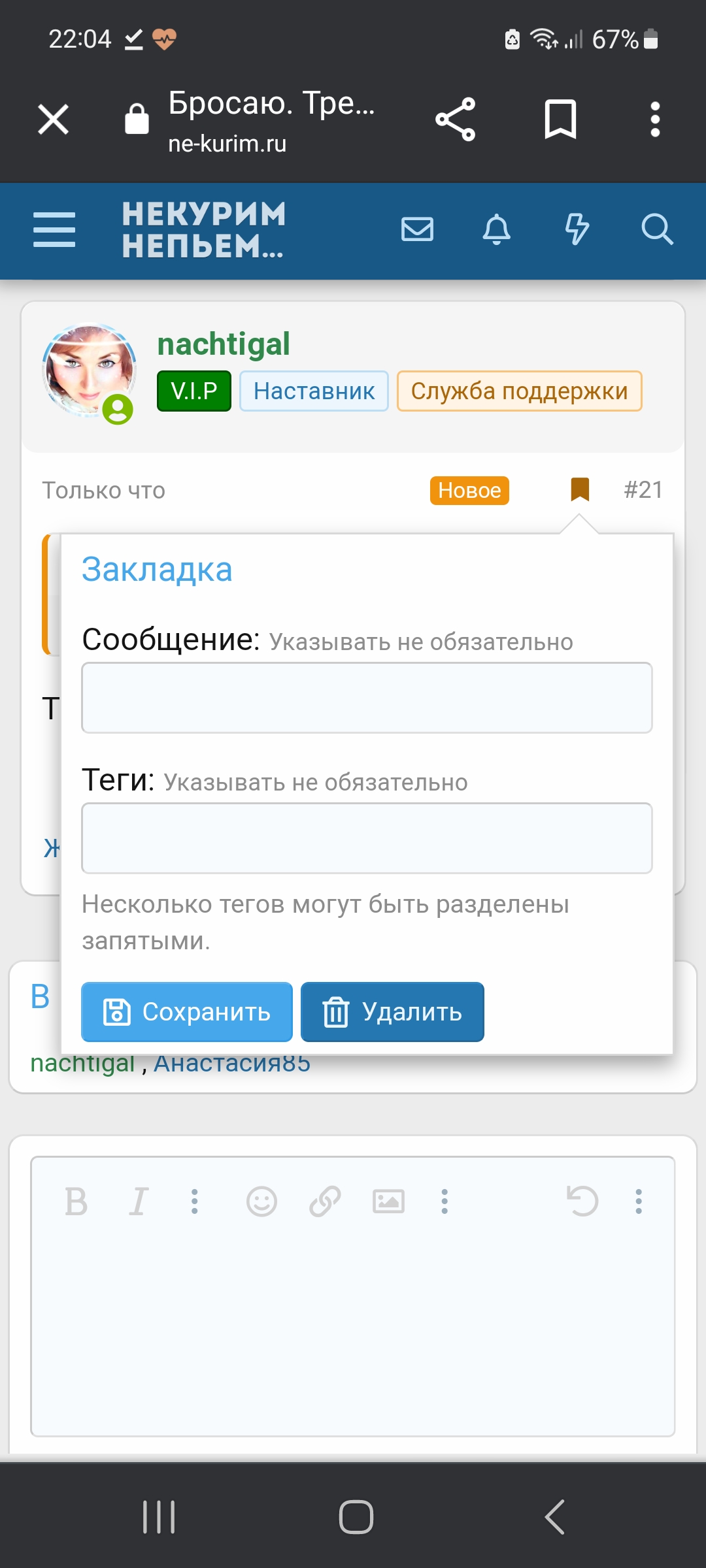The image size is (706, 1568).
Task: Share the page via share icon
Action: pos(456,120)
